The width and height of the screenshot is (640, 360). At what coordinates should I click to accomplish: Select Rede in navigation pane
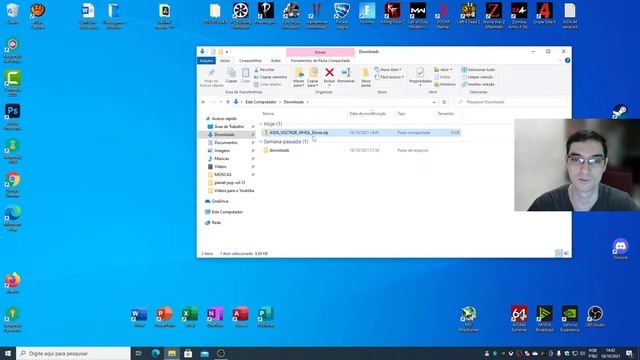point(216,222)
